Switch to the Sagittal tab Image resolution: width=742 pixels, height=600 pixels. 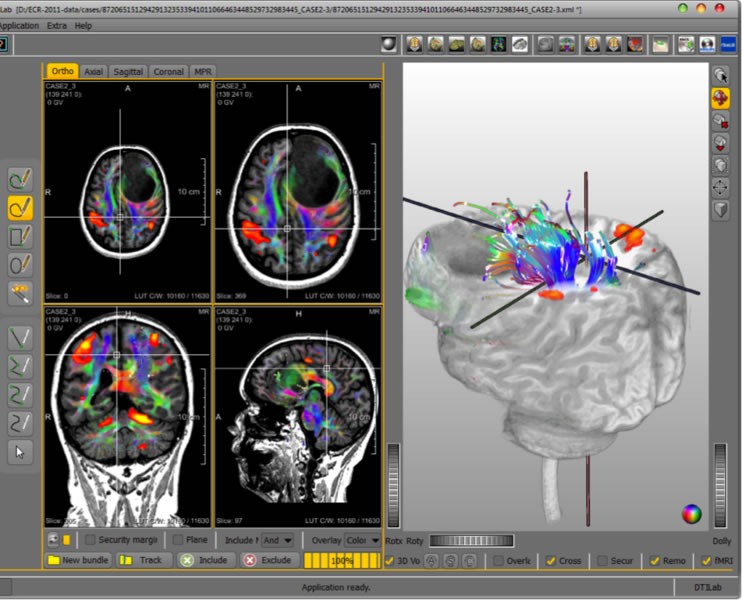pos(128,72)
